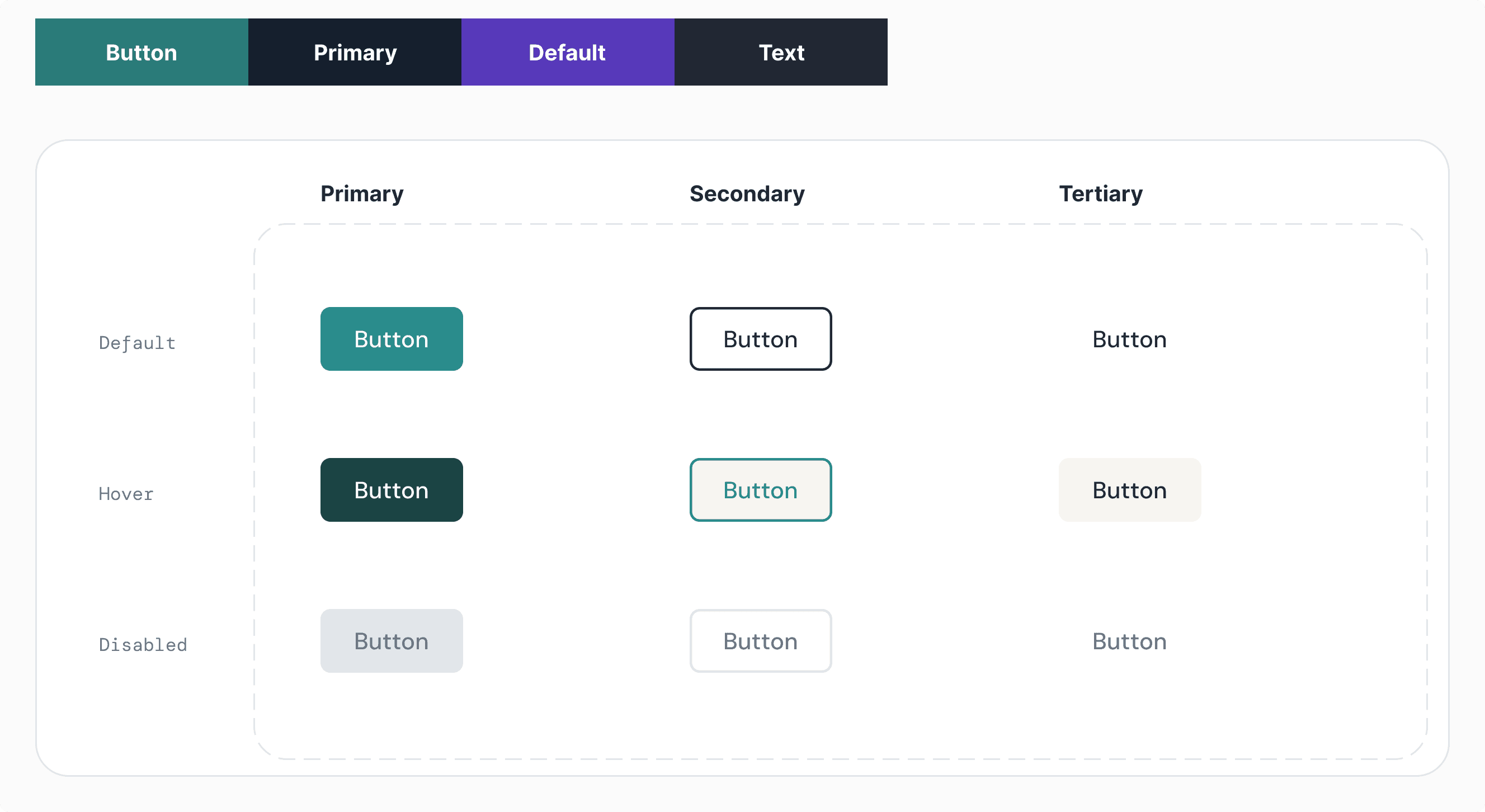Click the Tertiary default text Button
1485x812 pixels.
(x=1129, y=339)
